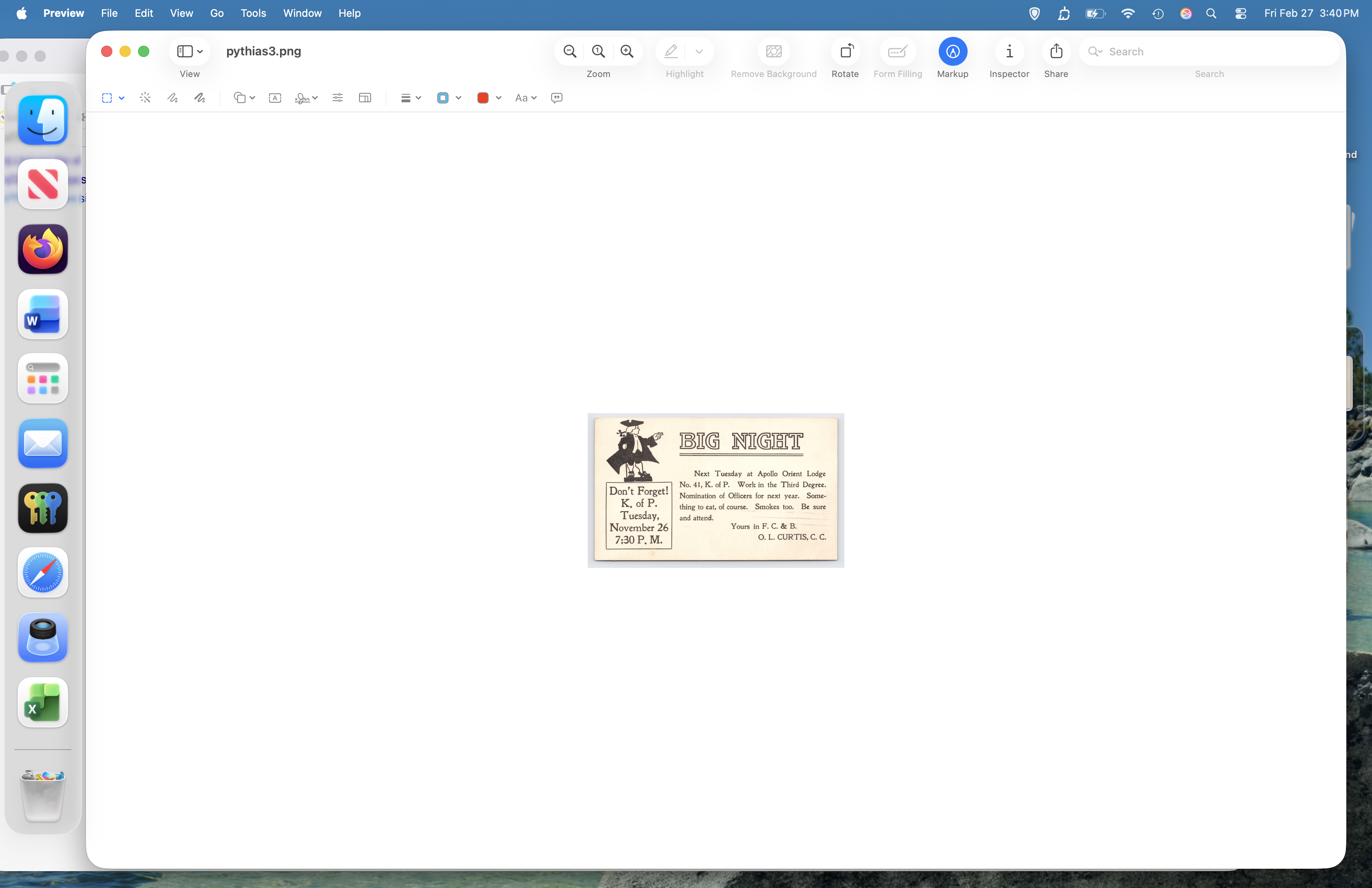Open the red fill color swatch
The width and height of the screenshot is (1372, 888).
483,98
